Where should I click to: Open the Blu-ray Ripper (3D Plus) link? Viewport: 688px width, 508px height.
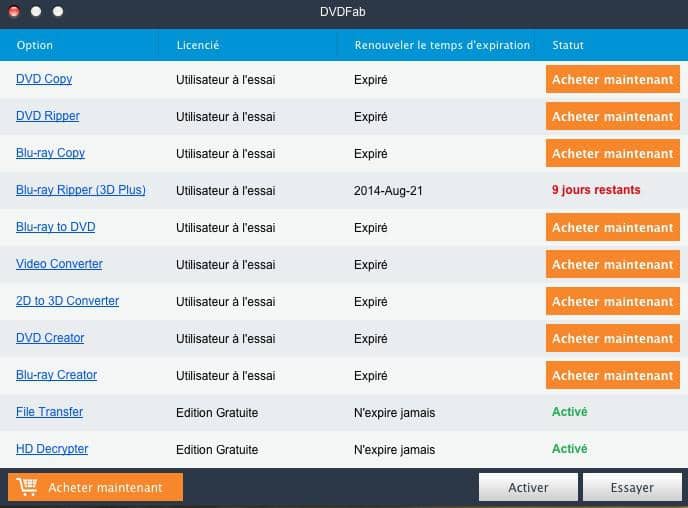tap(81, 190)
